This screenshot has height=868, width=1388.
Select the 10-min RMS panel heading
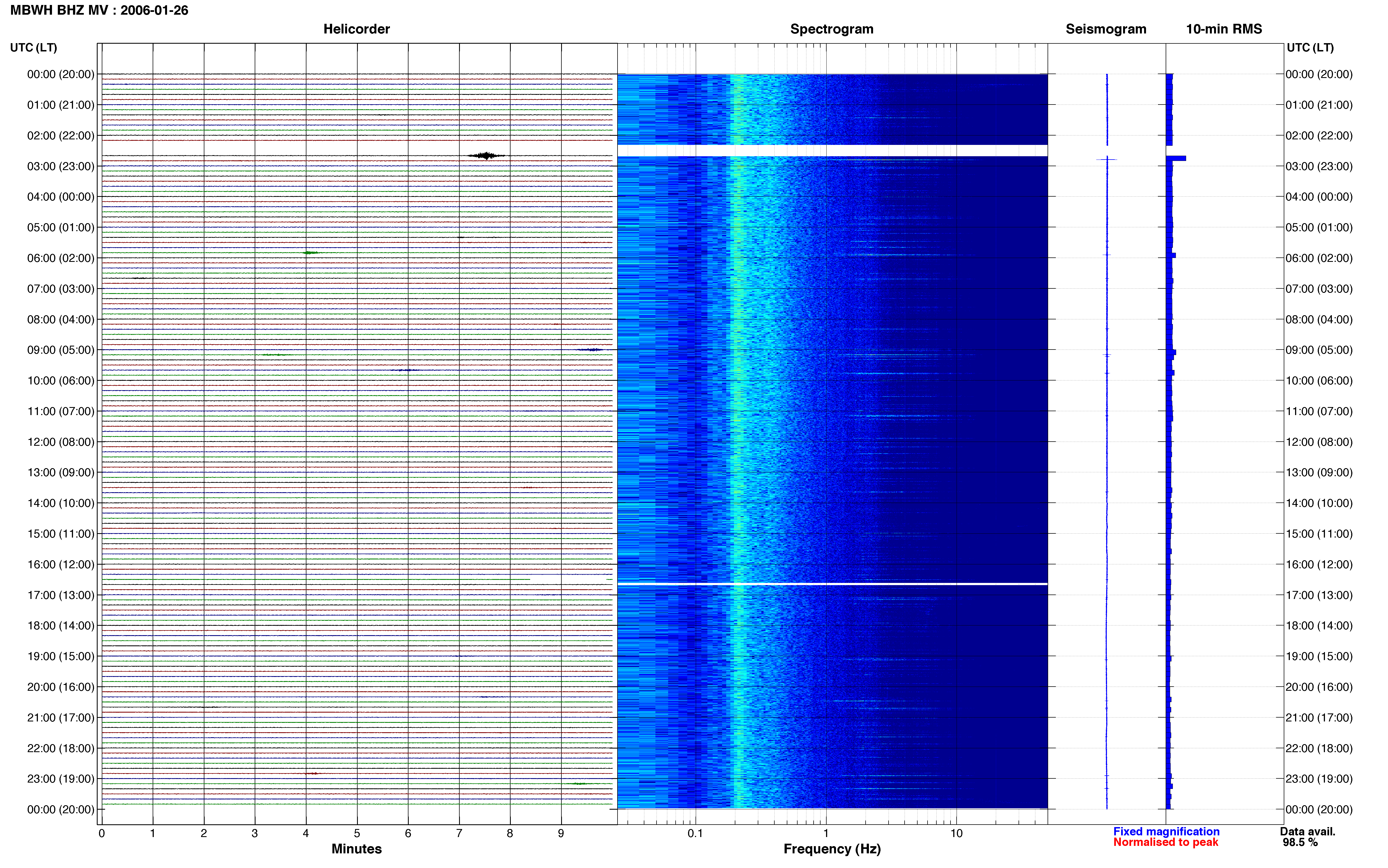(x=1224, y=29)
